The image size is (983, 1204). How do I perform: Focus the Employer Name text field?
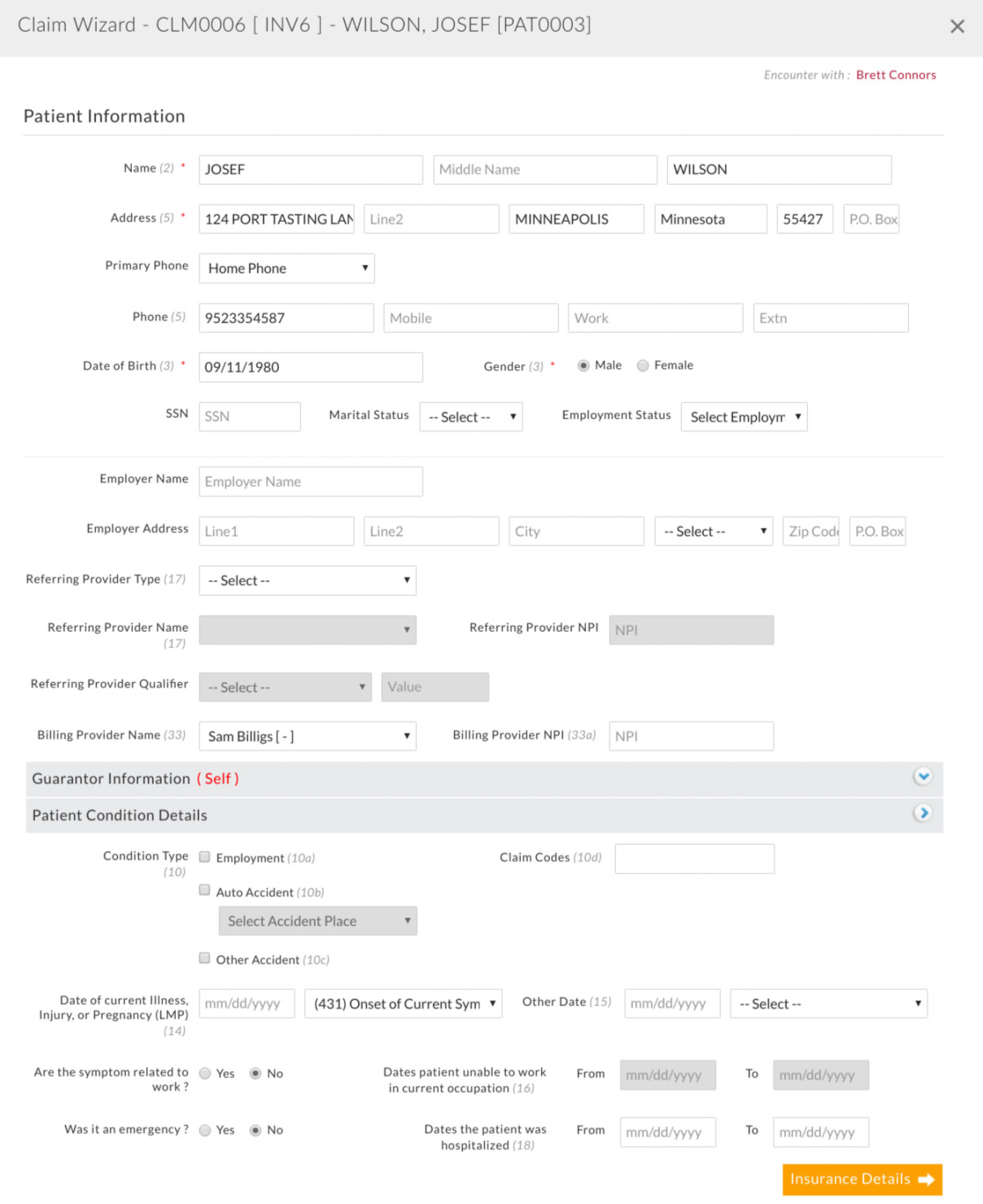(x=311, y=482)
